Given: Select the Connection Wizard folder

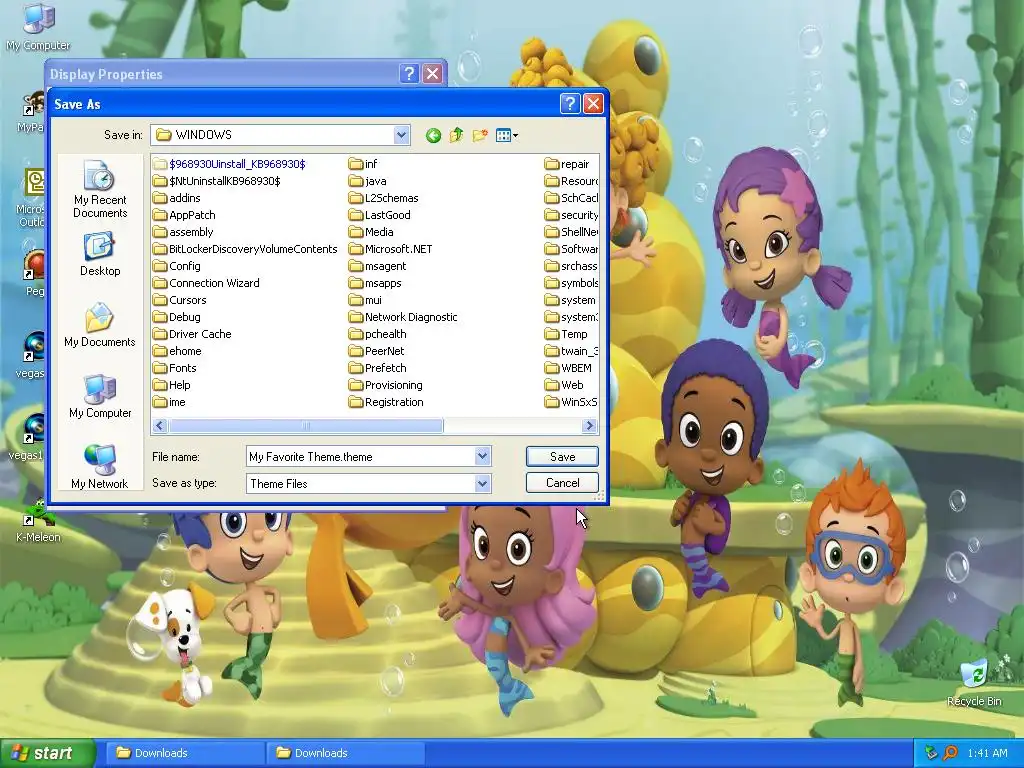Looking at the screenshot, I should click(206, 283).
